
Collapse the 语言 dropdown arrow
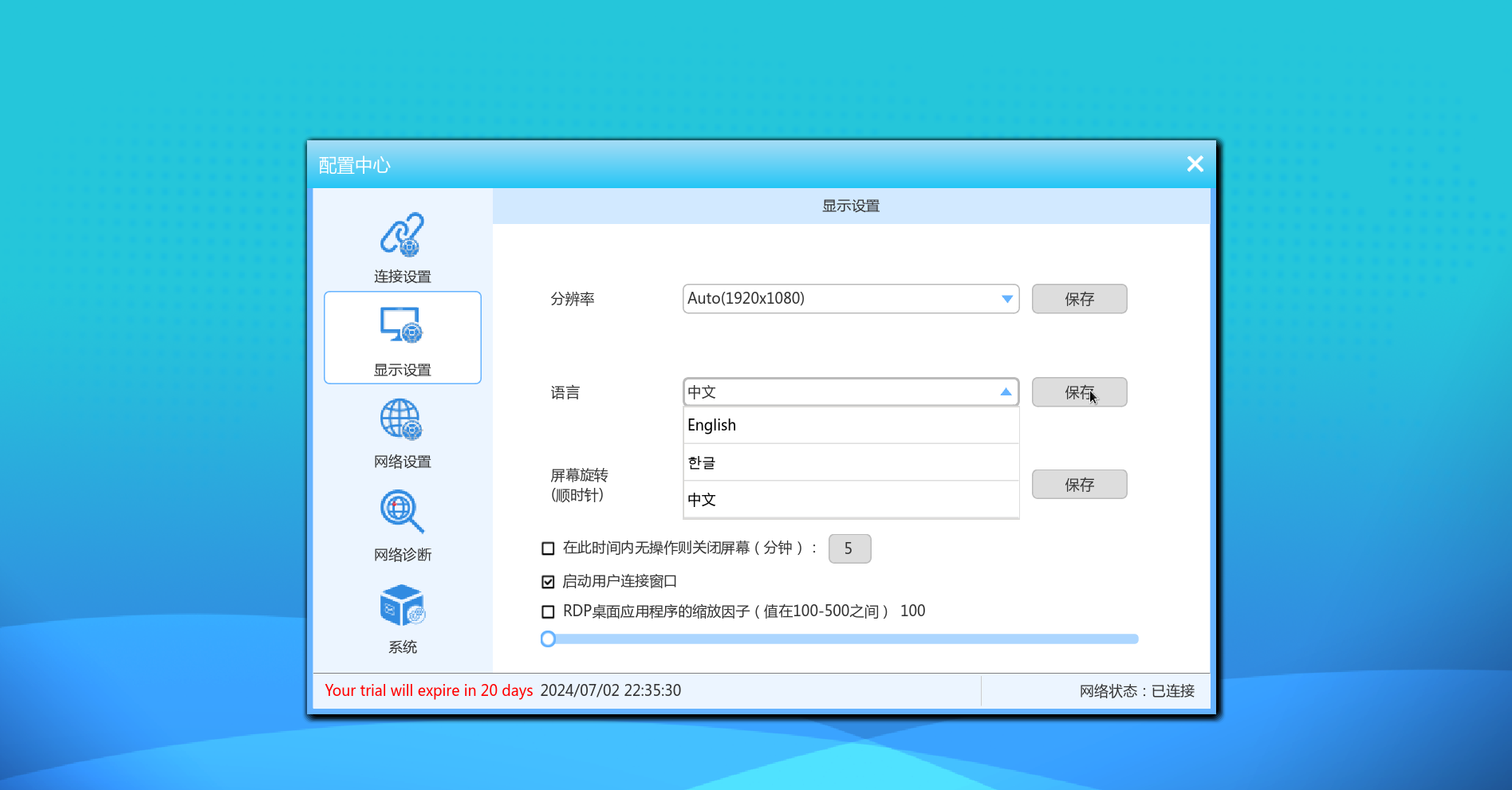point(1006,392)
